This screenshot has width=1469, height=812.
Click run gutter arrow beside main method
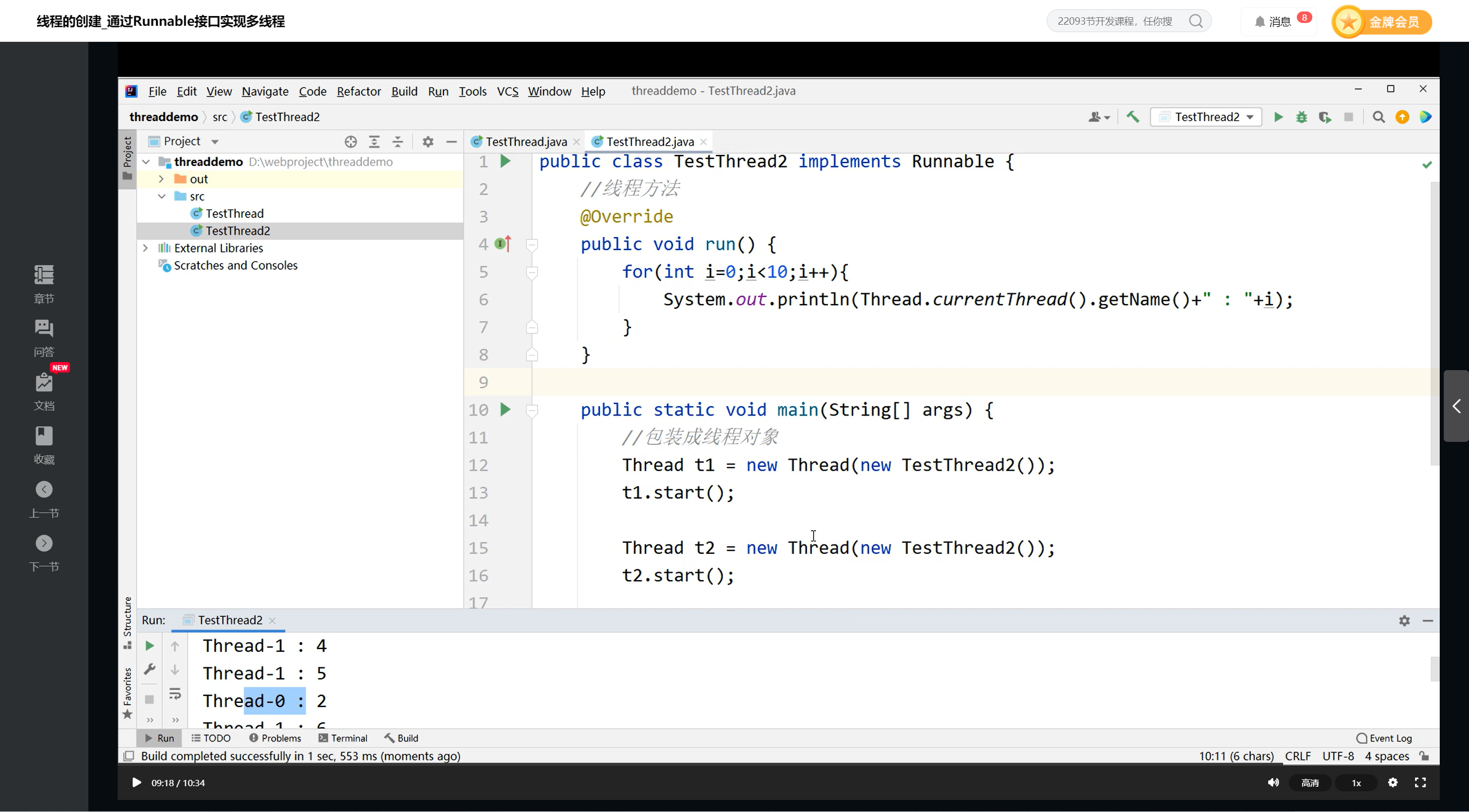coord(505,410)
